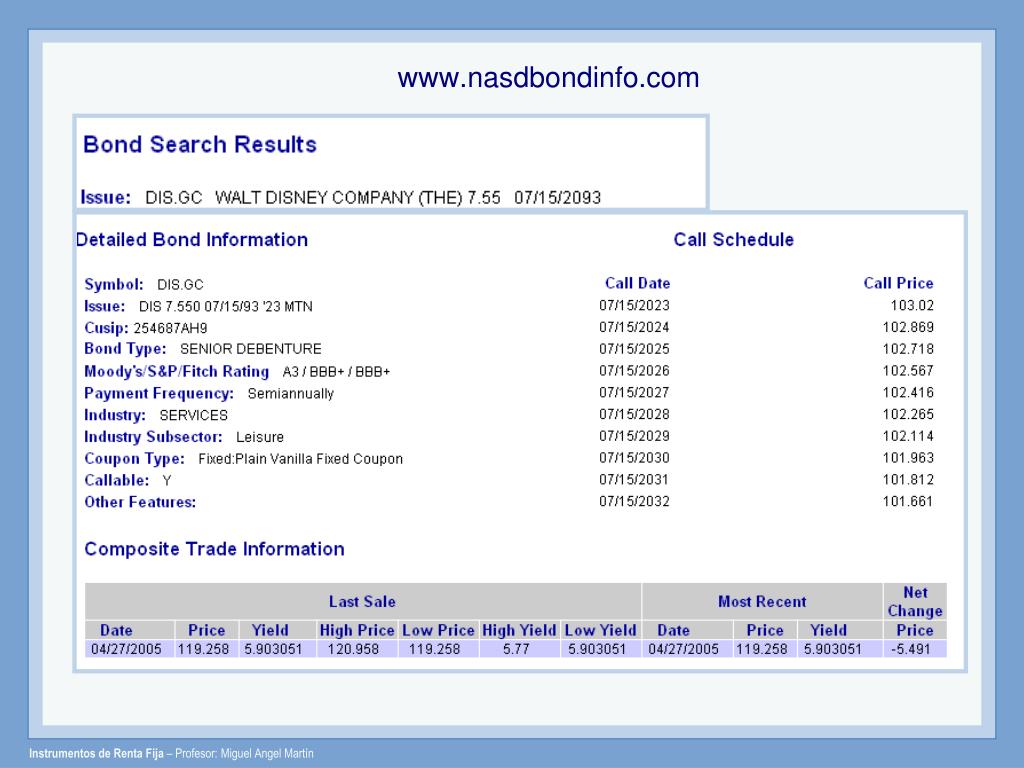Viewport: 1024px width, 768px height.
Task: Select the High Yield column header
Action: (x=519, y=630)
